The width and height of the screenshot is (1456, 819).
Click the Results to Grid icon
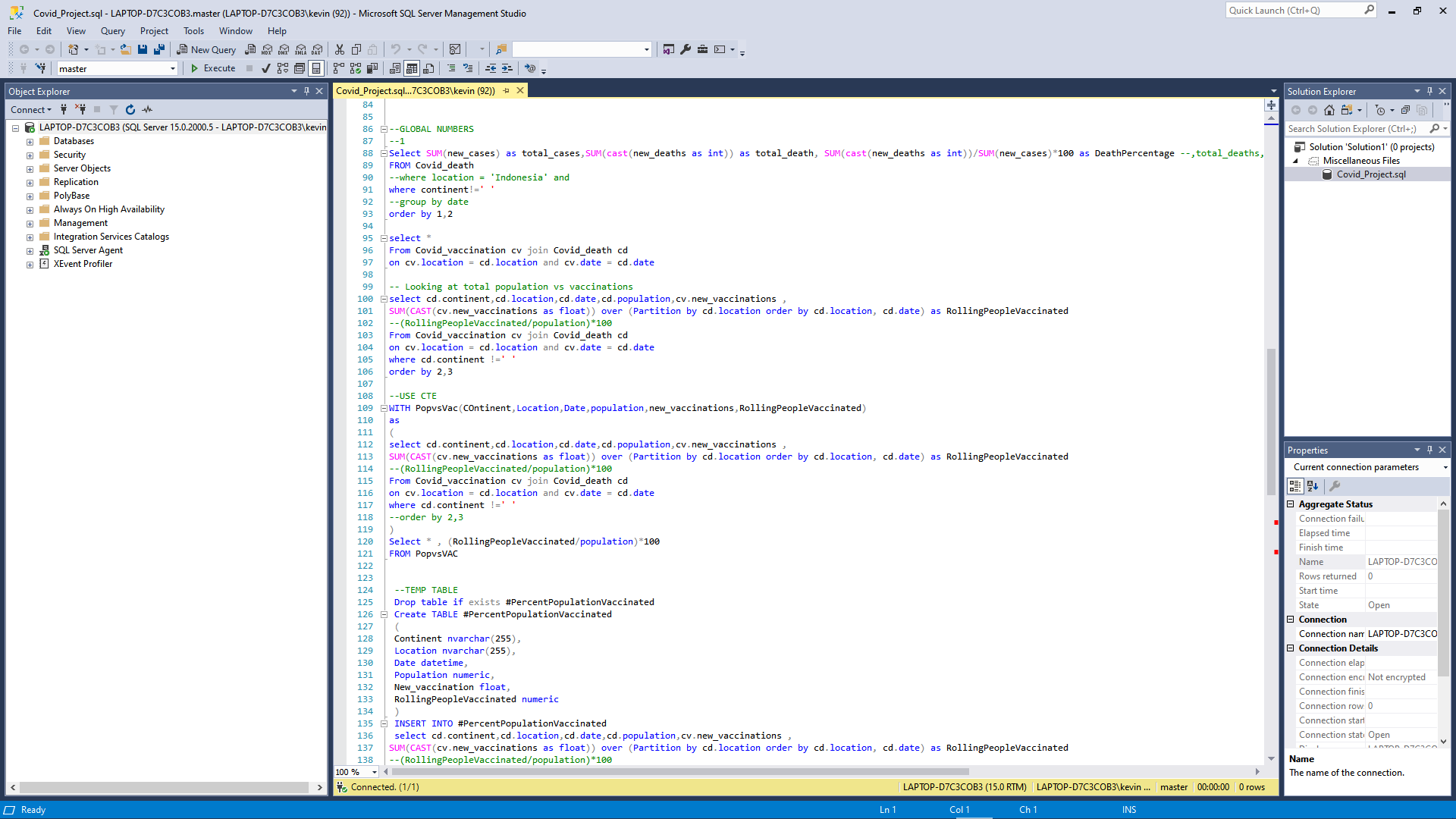click(412, 68)
